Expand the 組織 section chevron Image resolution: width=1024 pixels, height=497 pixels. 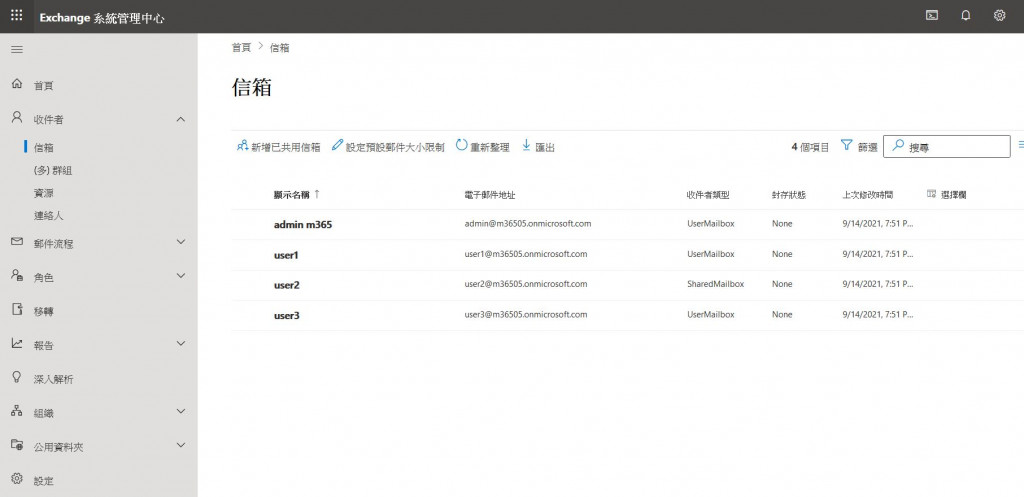click(181, 411)
